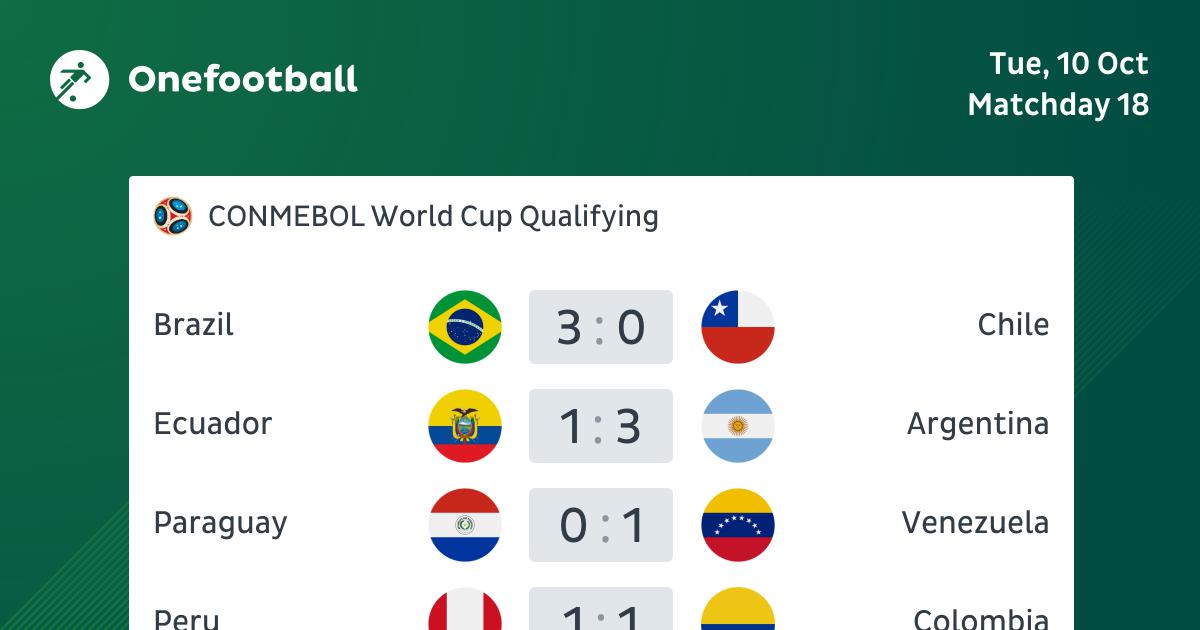This screenshot has height=630, width=1200.
Task: Click the Peru flag icon
Action: 465,609
